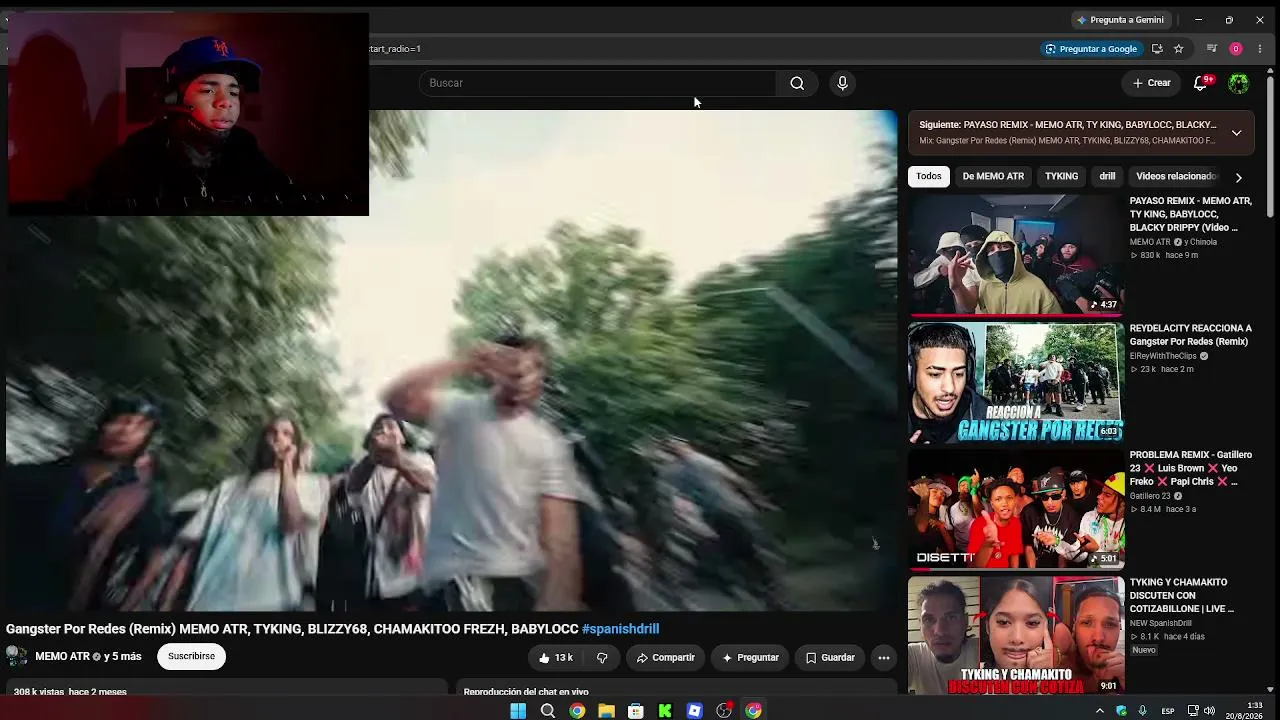This screenshot has width=1280, height=720.
Task: Click Preguntar a Google lens button
Action: tap(1090, 48)
